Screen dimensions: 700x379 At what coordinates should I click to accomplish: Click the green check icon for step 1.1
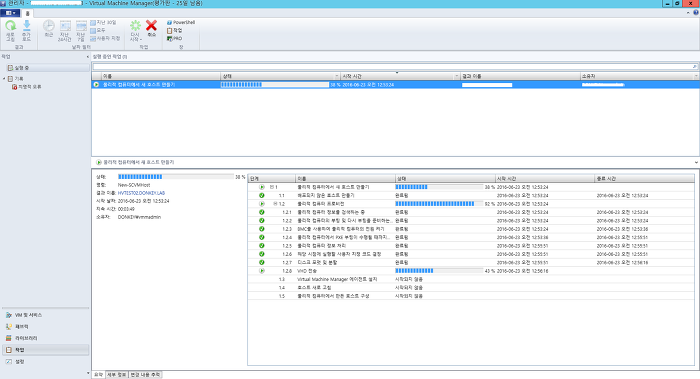tap(262, 196)
